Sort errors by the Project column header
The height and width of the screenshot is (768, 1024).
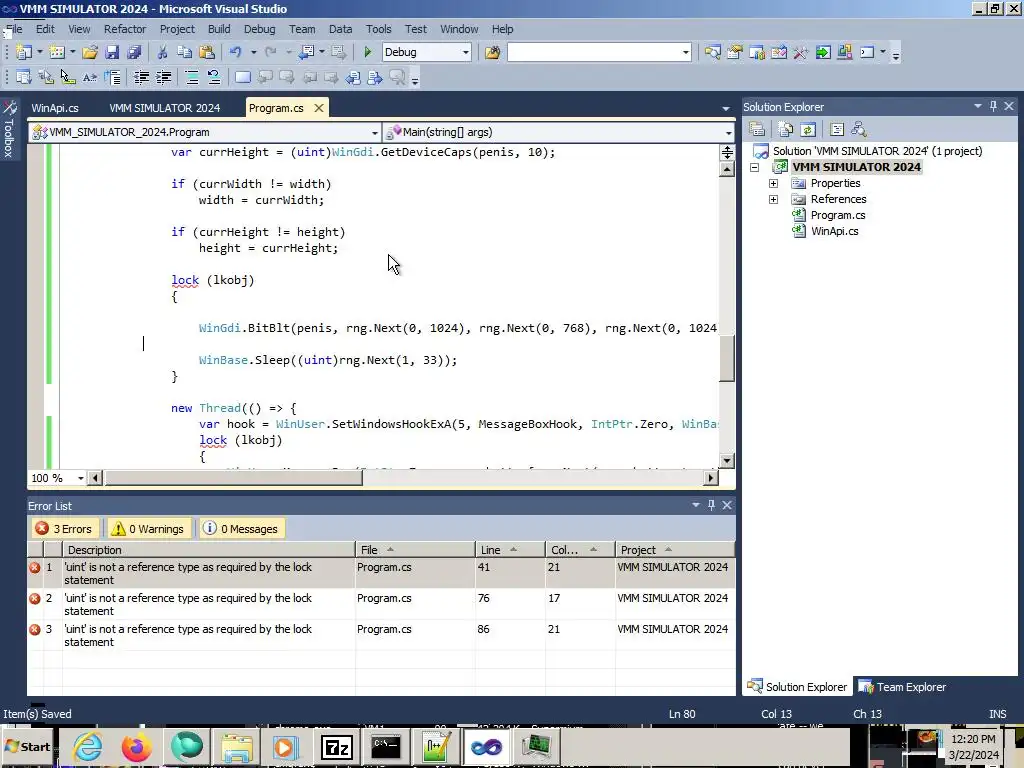674,550
